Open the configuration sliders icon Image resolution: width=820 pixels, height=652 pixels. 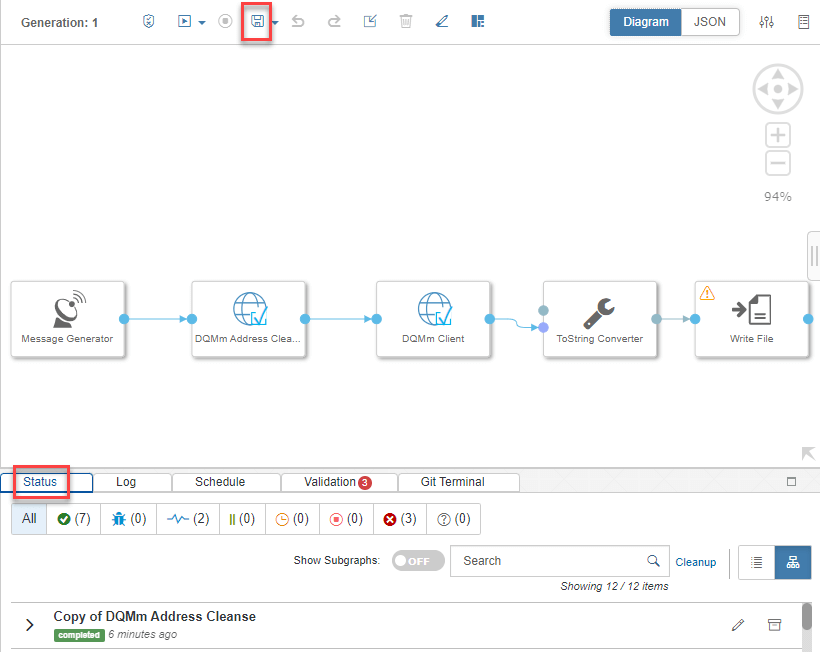(x=767, y=22)
